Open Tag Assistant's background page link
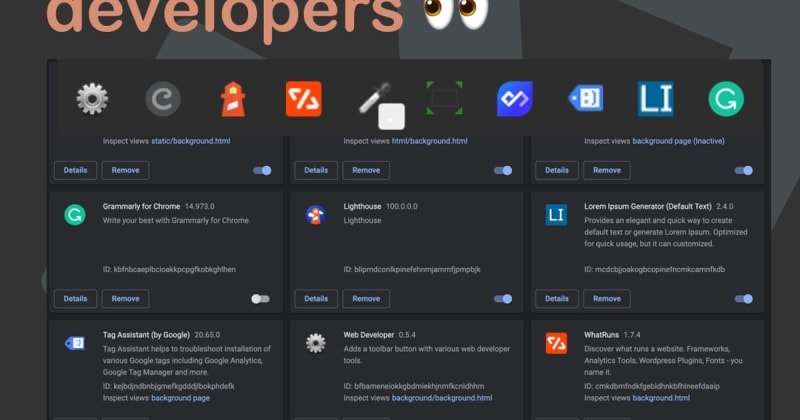The width and height of the screenshot is (800, 420). tap(180, 398)
